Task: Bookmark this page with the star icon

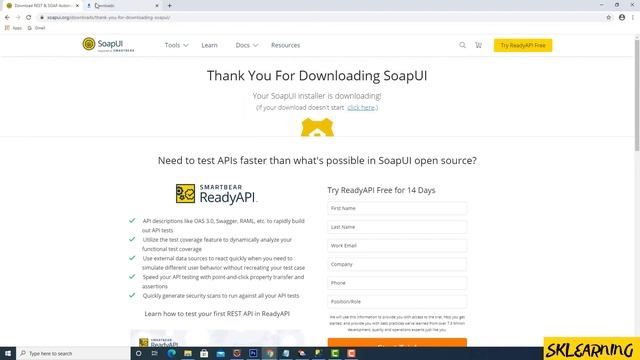Action: pos(609,18)
